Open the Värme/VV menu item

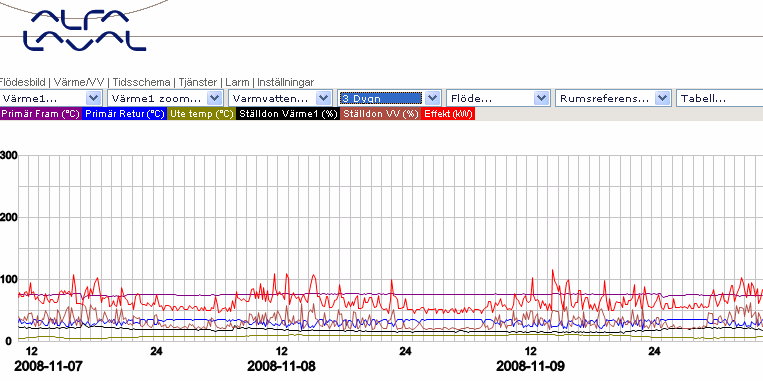point(80,82)
